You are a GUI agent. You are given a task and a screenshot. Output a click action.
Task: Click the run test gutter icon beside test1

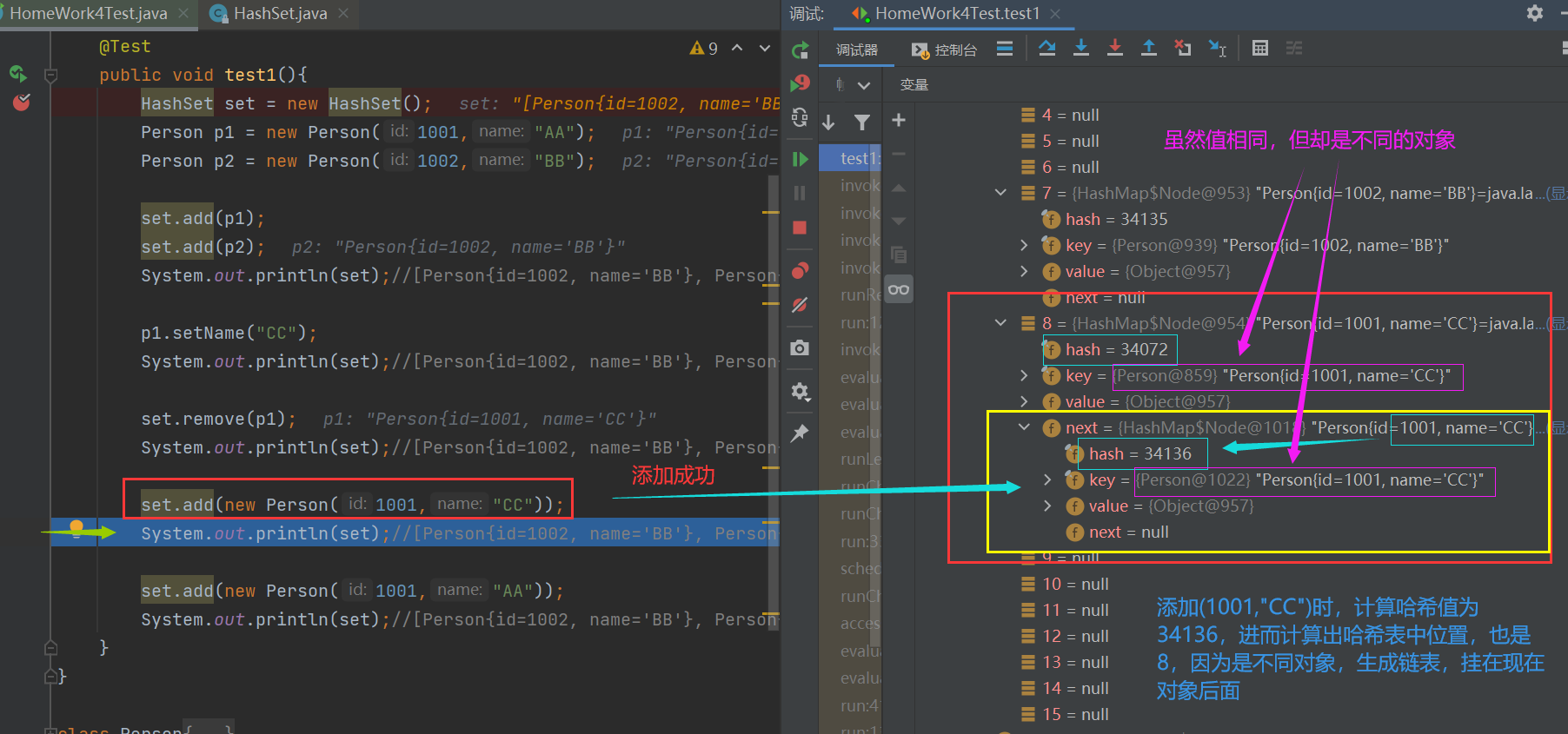point(18,74)
